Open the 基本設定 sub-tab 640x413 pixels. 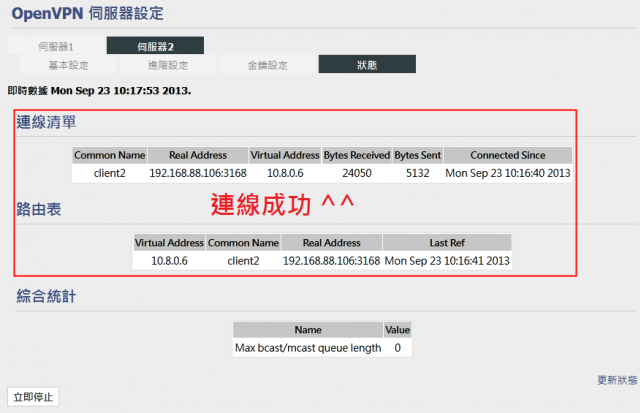click(x=69, y=64)
